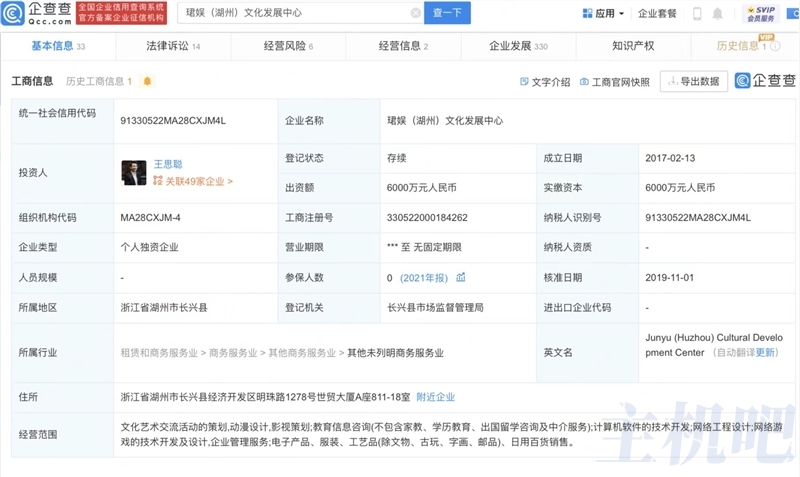Select the 企业发展 tab
800x477 pixels.
518,46
